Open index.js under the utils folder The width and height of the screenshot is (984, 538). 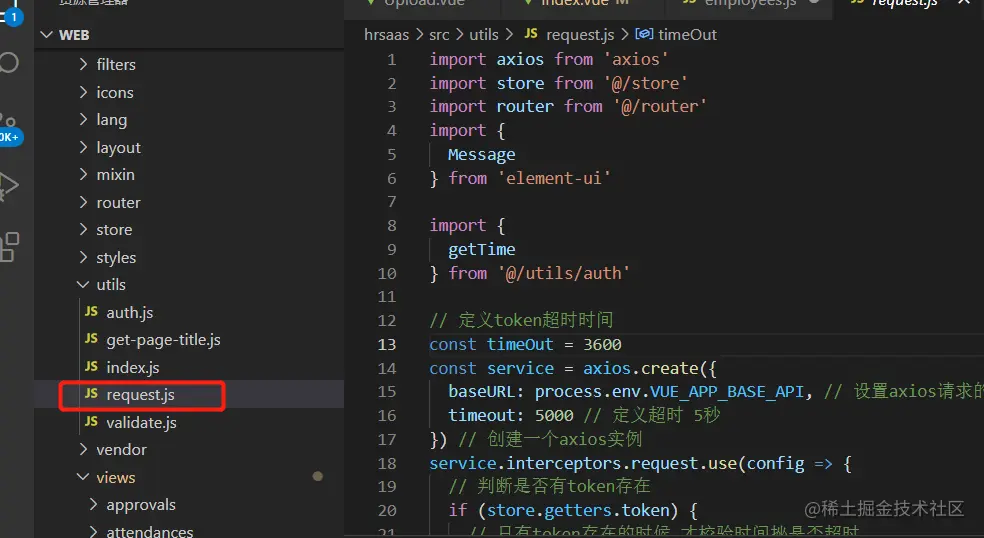[189, 367]
